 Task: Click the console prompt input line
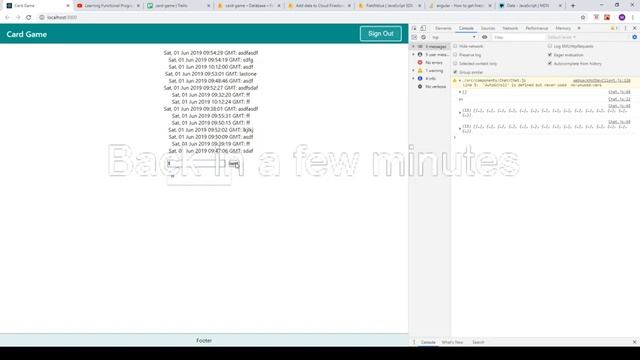tap(545, 138)
